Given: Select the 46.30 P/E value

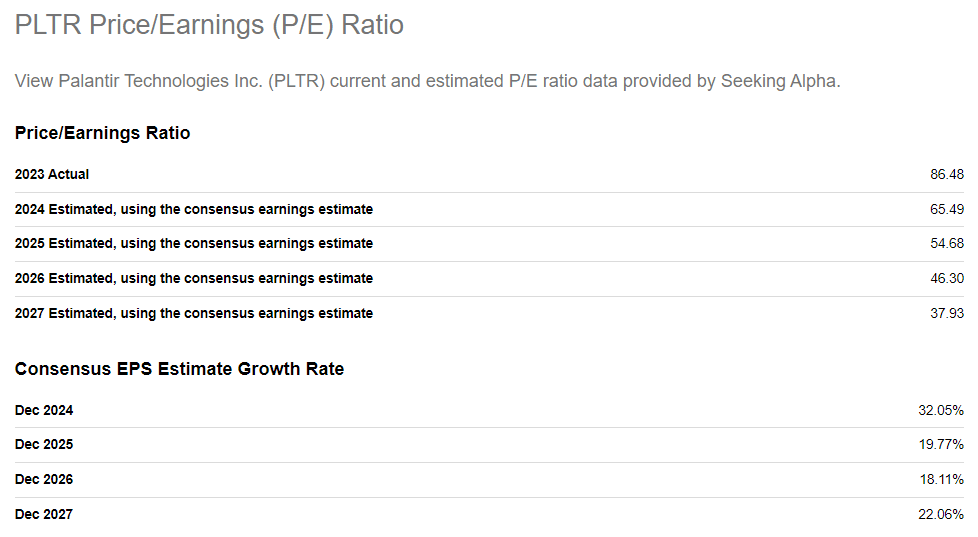Looking at the screenshot, I should click(946, 278).
